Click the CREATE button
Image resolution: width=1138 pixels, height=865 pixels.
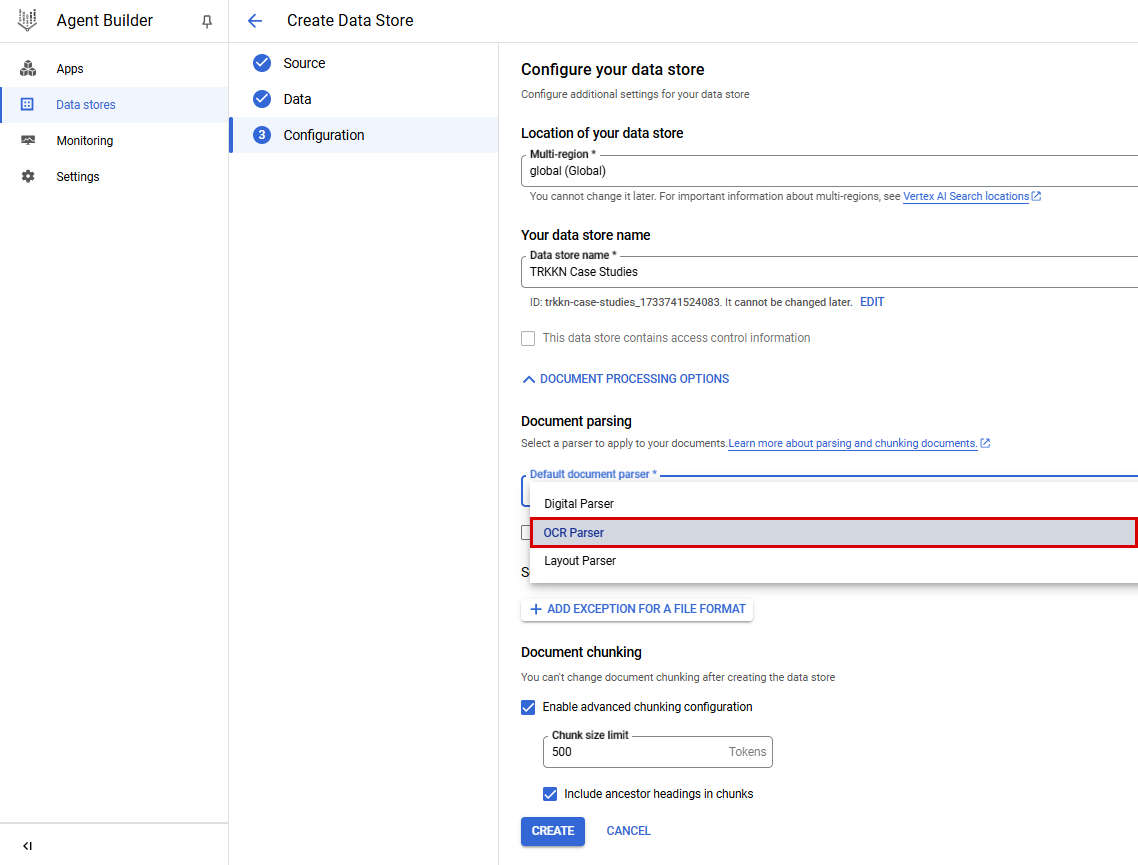552,830
